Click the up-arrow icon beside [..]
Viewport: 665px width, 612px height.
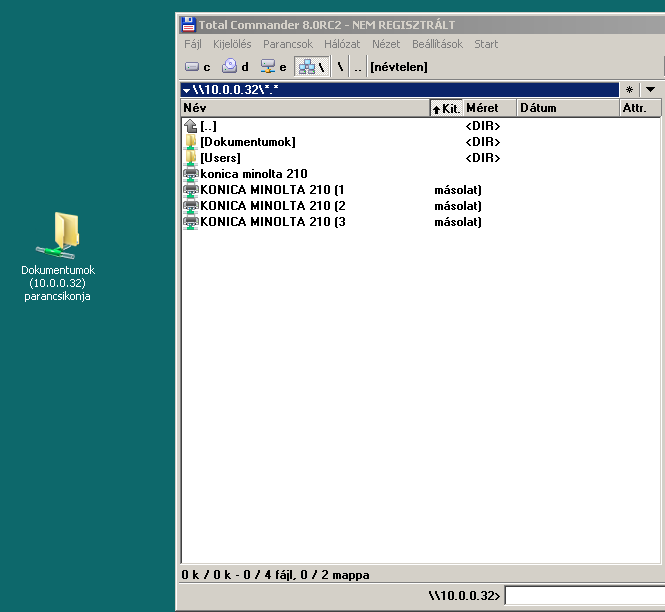point(190,126)
